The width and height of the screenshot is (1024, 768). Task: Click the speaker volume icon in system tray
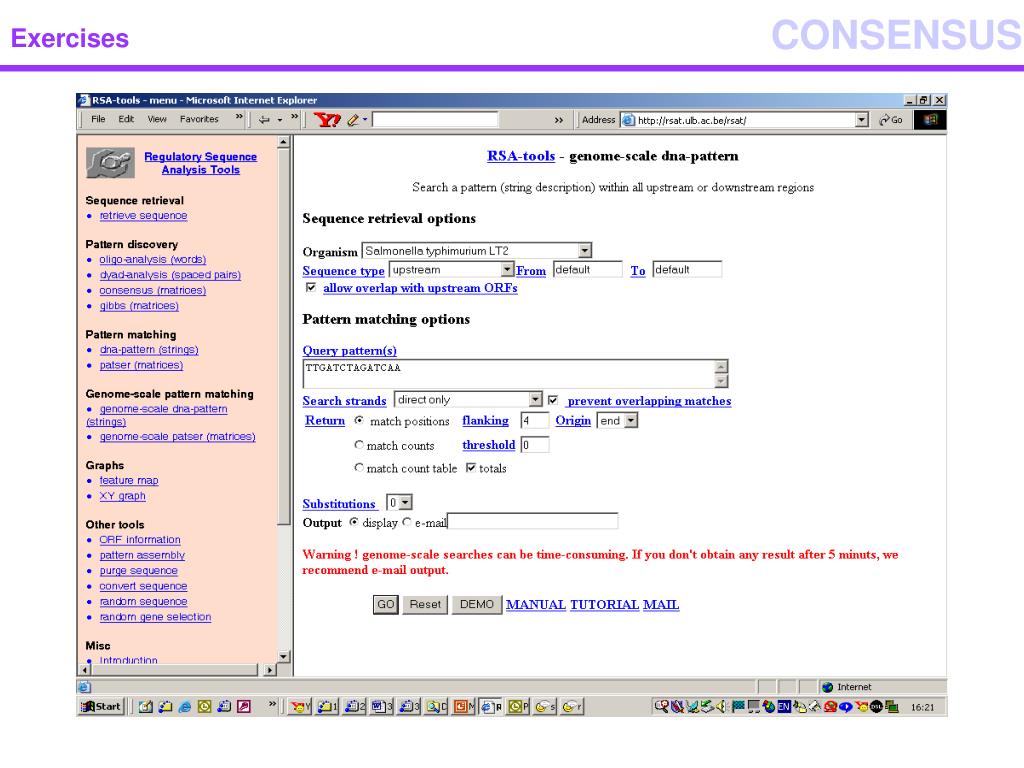point(722,707)
